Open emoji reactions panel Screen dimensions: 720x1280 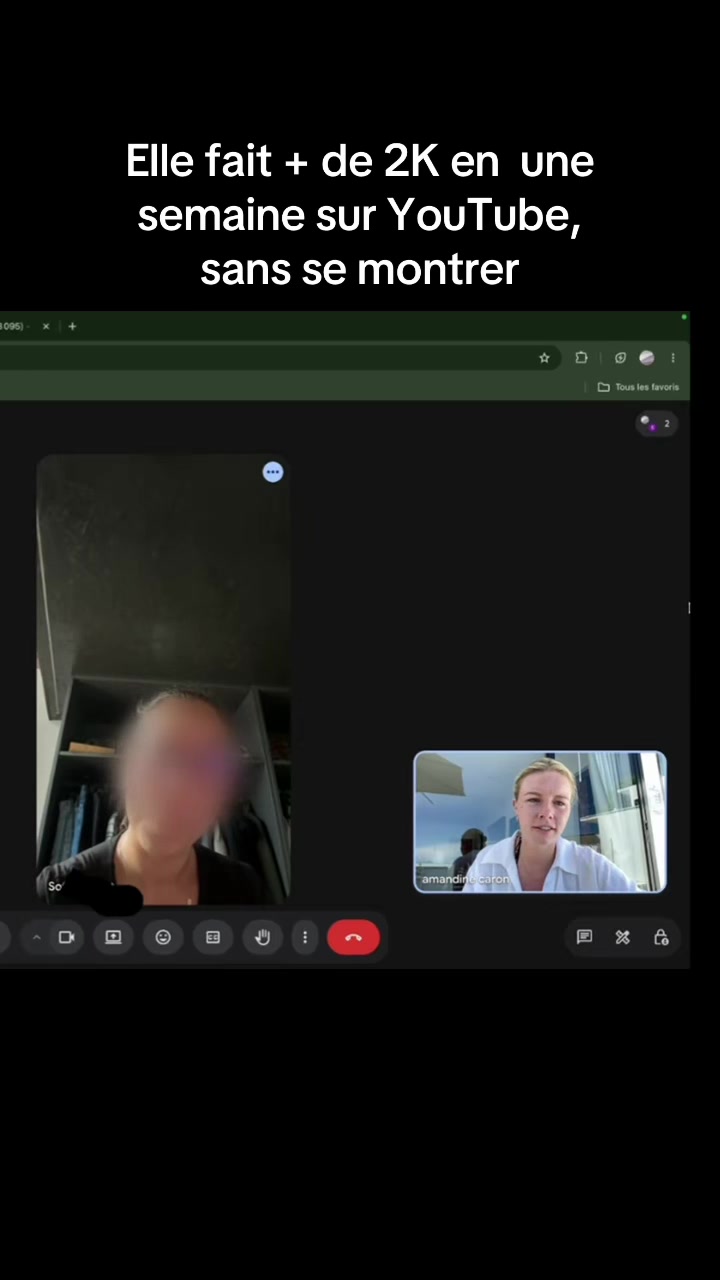tap(163, 937)
